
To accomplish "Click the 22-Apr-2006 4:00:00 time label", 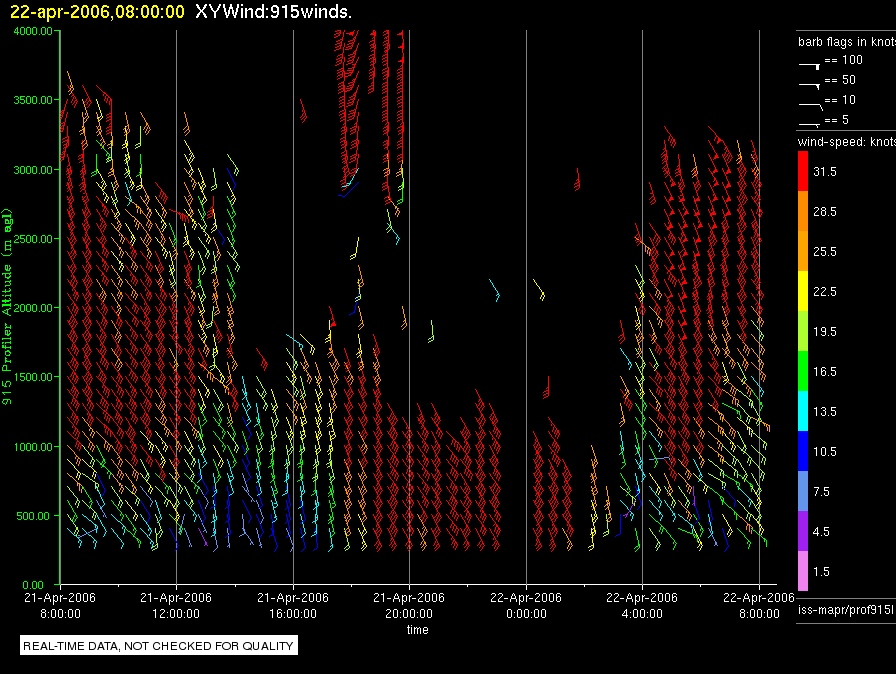I will point(642,605).
